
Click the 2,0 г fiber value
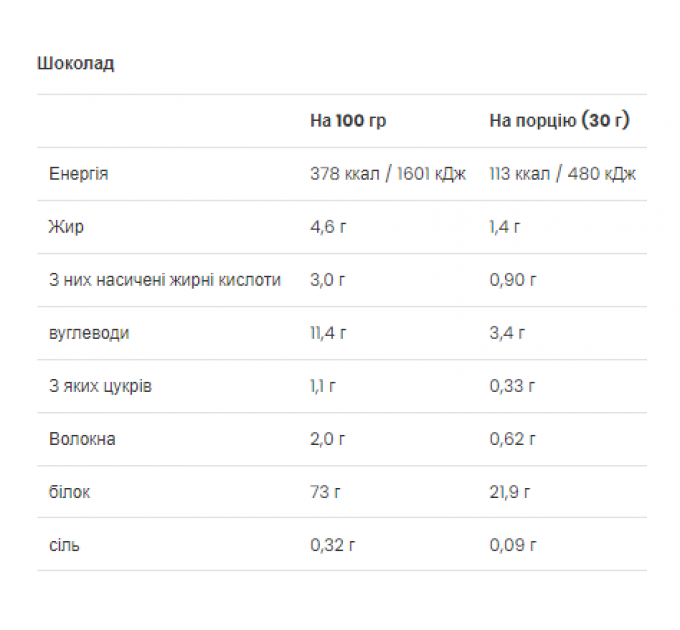click(327, 439)
